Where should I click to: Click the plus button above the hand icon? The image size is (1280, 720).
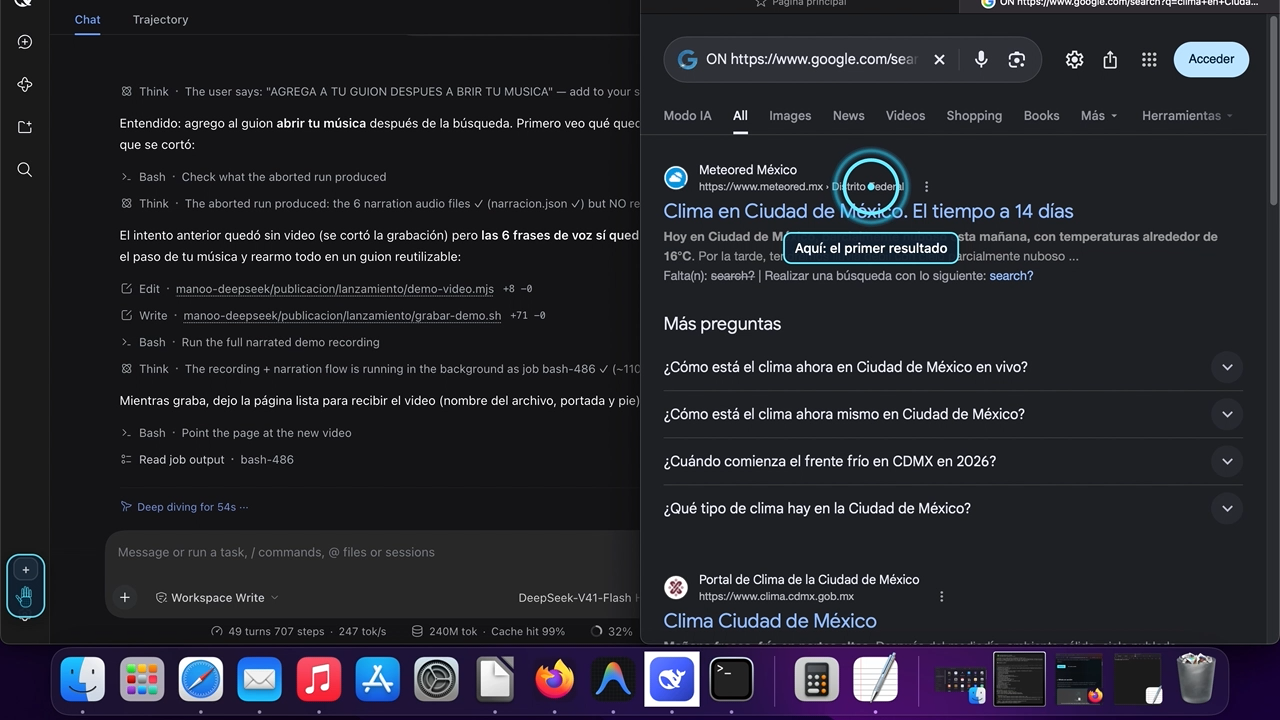[x=26, y=570]
